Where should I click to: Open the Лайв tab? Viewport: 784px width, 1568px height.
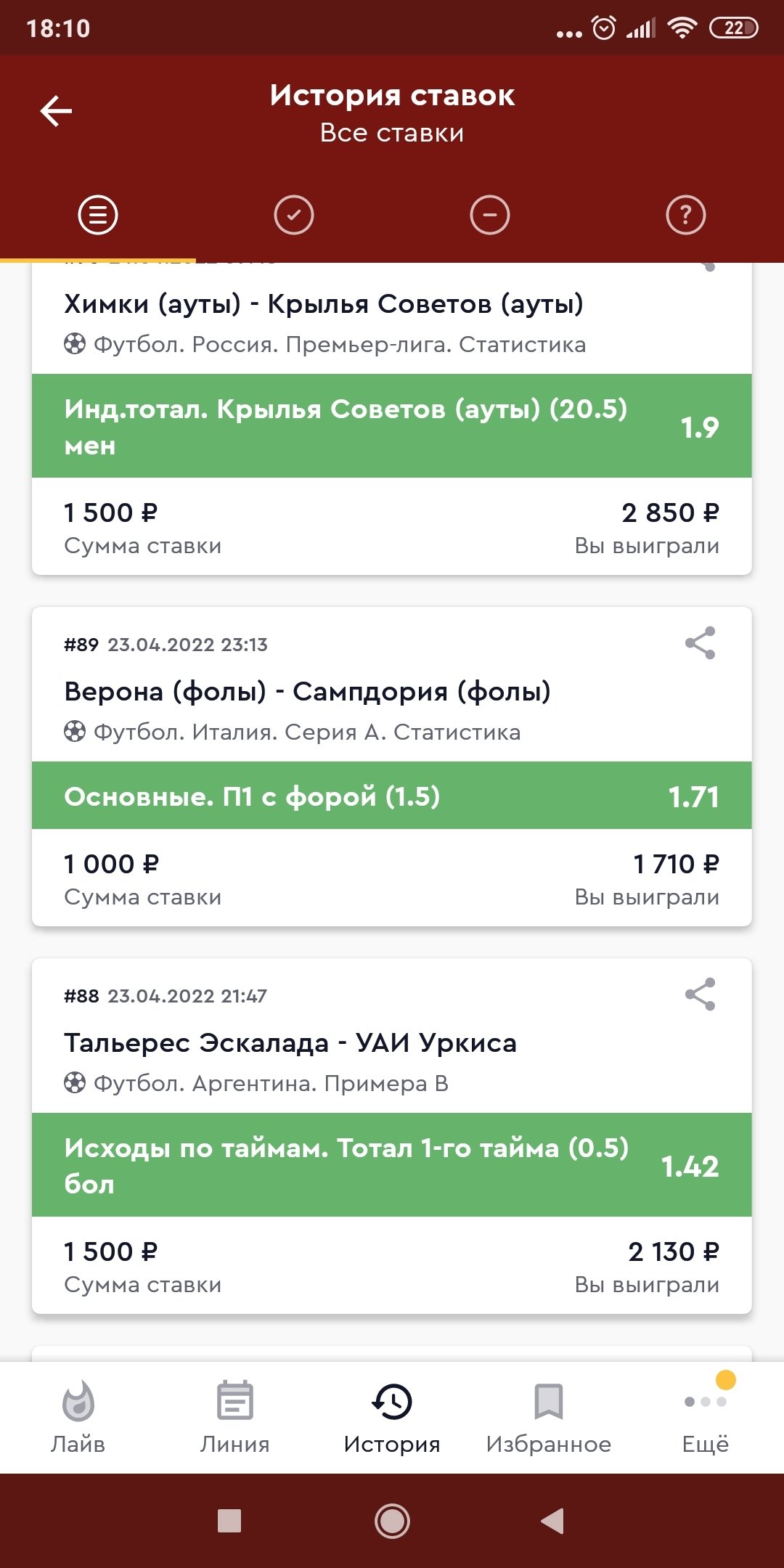point(78,1417)
